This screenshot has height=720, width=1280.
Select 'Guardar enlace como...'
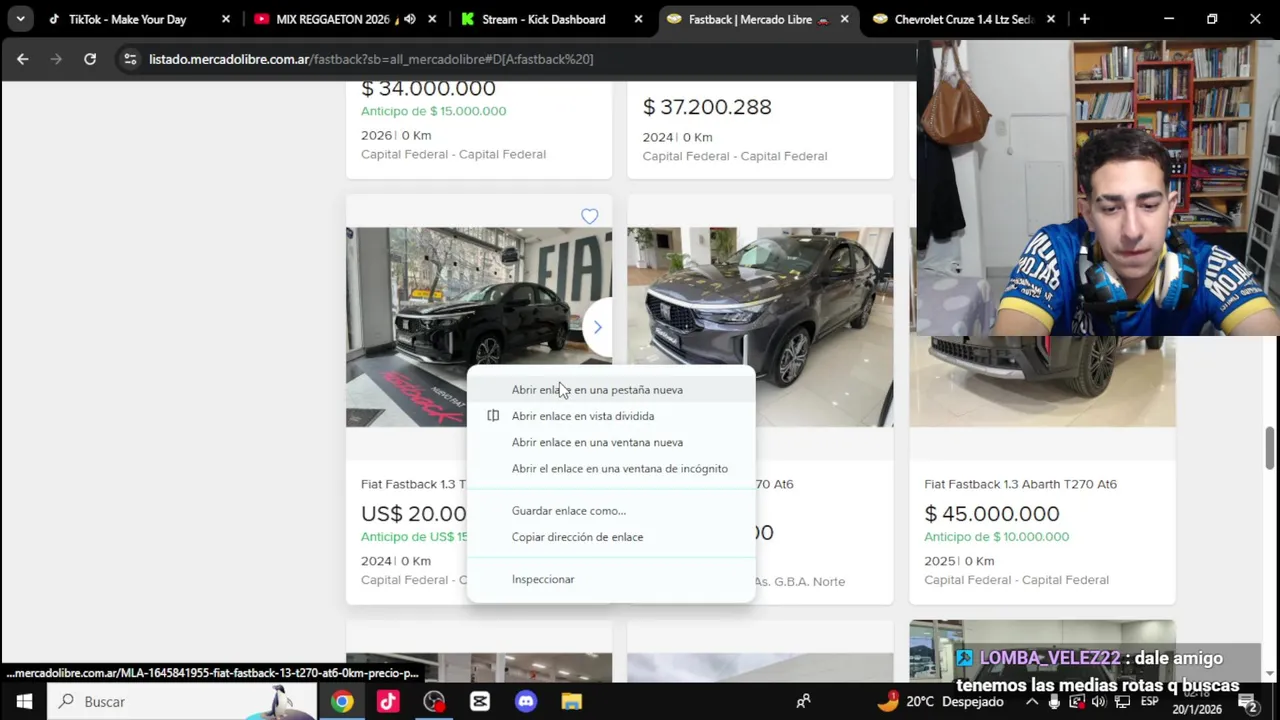point(610,511)
